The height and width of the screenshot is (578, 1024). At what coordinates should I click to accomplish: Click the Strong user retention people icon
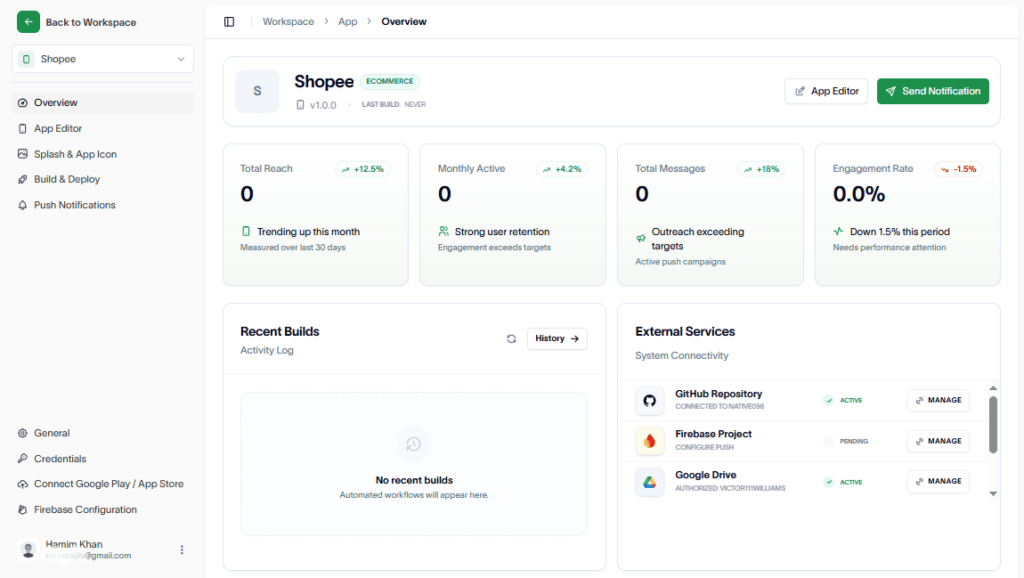[x=443, y=231]
